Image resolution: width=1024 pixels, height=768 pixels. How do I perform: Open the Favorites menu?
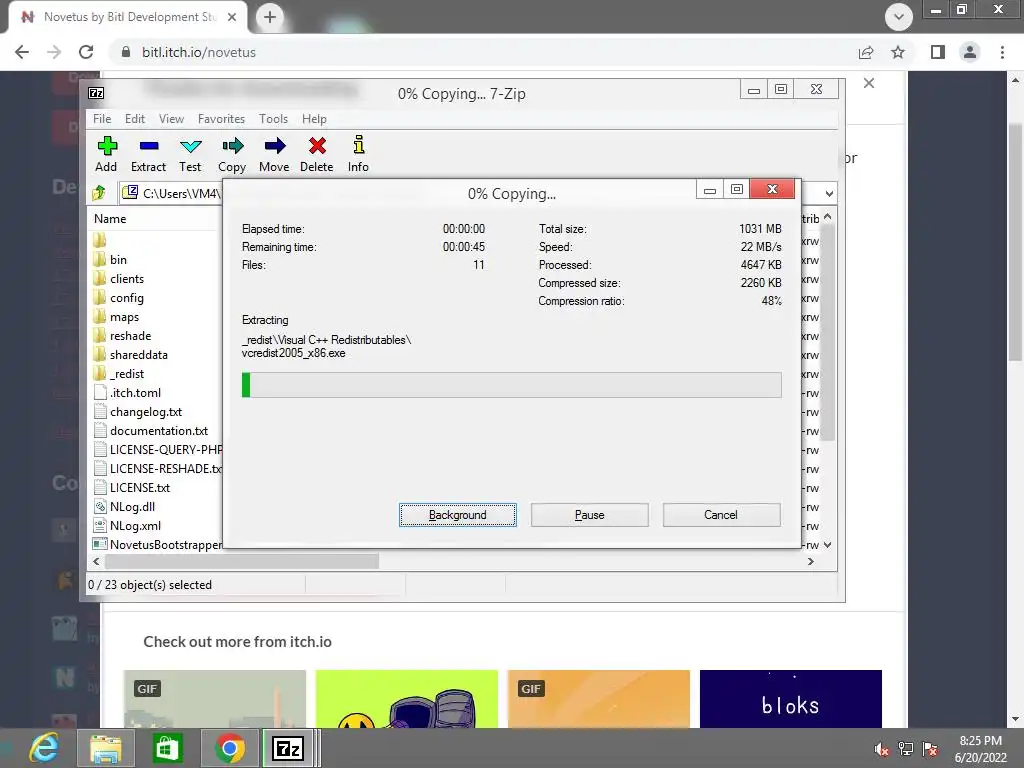[x=221, y=119]
